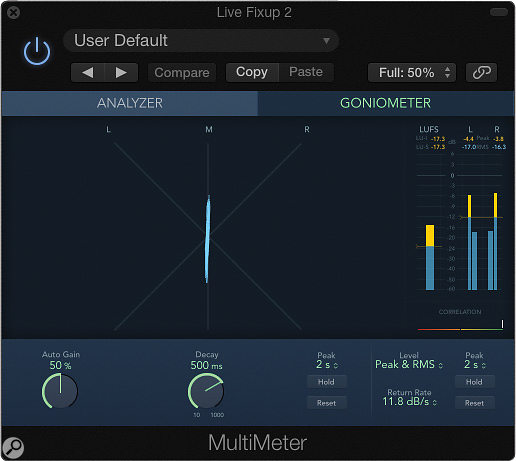Click the magnifier icon at bottom left
Viewport: 516px width, 461px height.
click(x=13, y=447)
